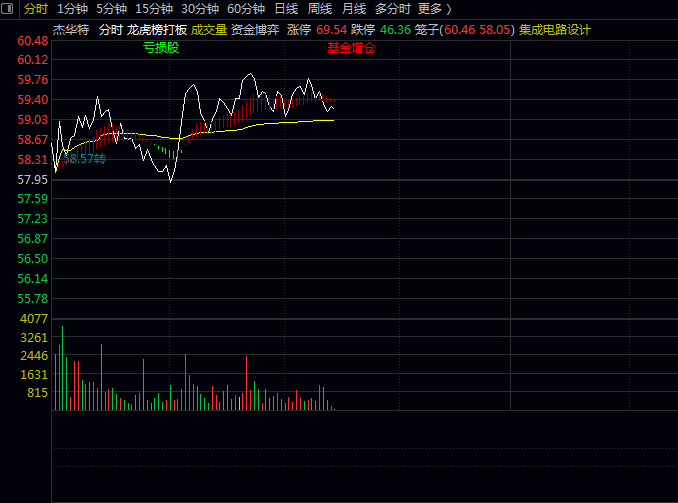Click the 亏损股 tag
Image resolution: width=678 pixels, height=503 pixels.
pos(161,48)
